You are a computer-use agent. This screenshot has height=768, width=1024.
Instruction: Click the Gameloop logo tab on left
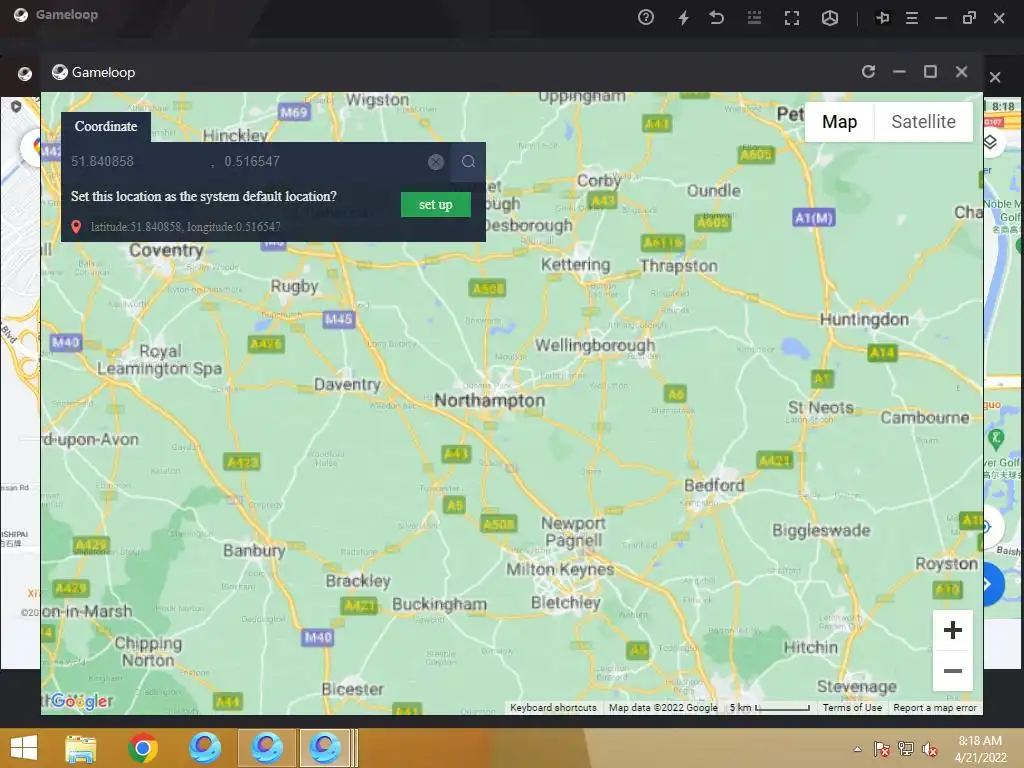click(x=25, y=73)
